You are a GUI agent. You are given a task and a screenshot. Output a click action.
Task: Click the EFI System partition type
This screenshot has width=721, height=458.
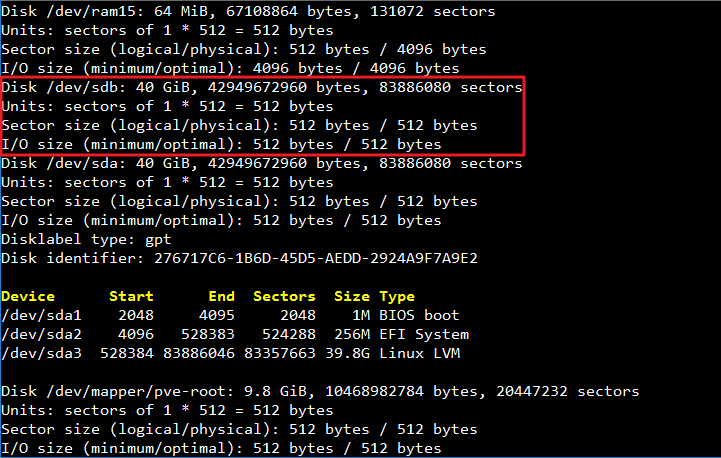(x=424, y=334)
